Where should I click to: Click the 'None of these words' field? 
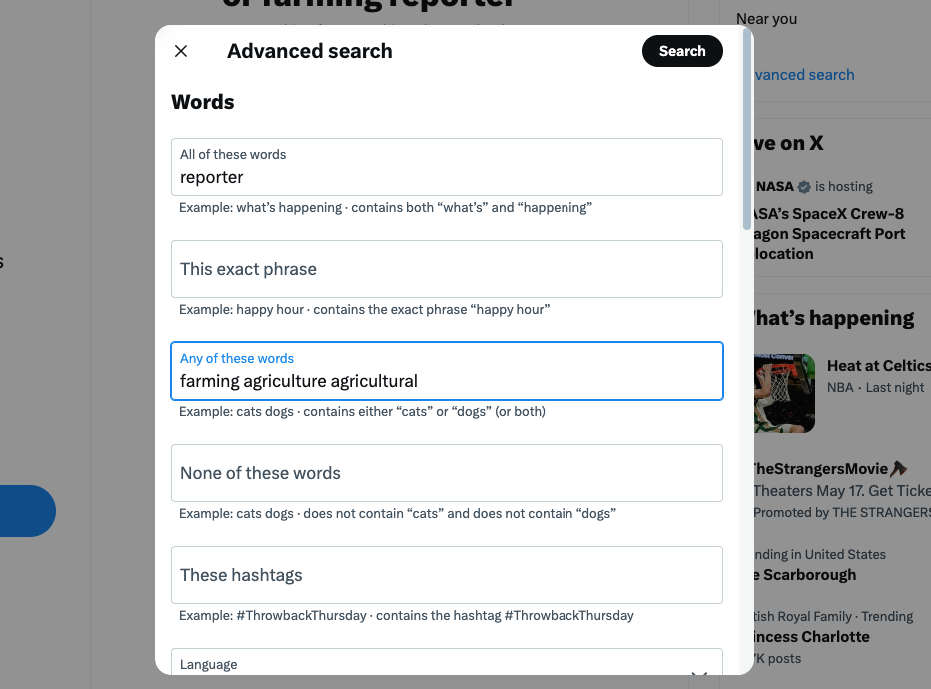446,473
